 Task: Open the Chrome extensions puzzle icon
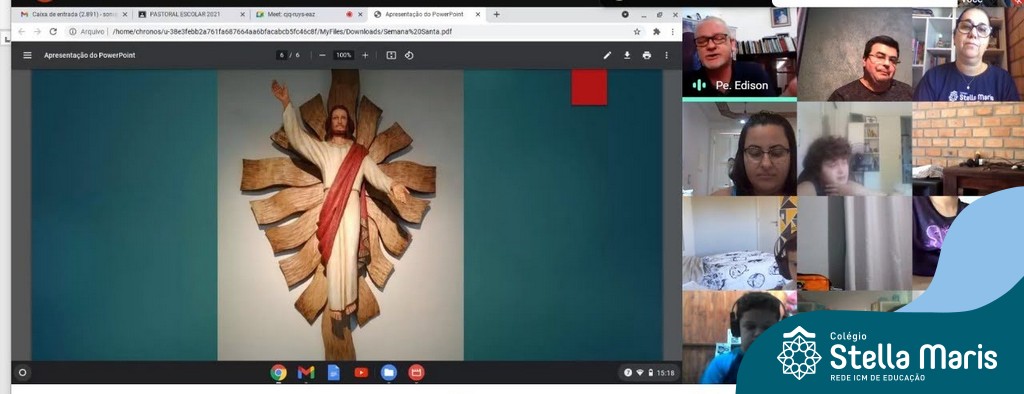[x=656, y=31]
